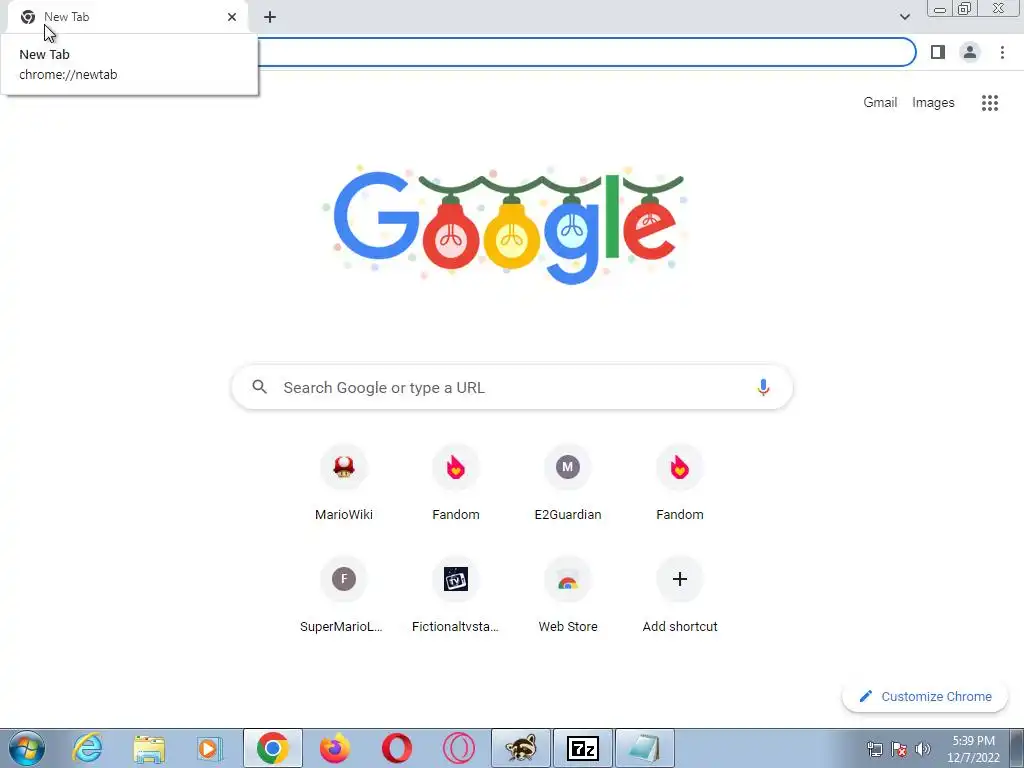
Task: Launch Windows Media Player from taskbar
Action: (210, 748)
